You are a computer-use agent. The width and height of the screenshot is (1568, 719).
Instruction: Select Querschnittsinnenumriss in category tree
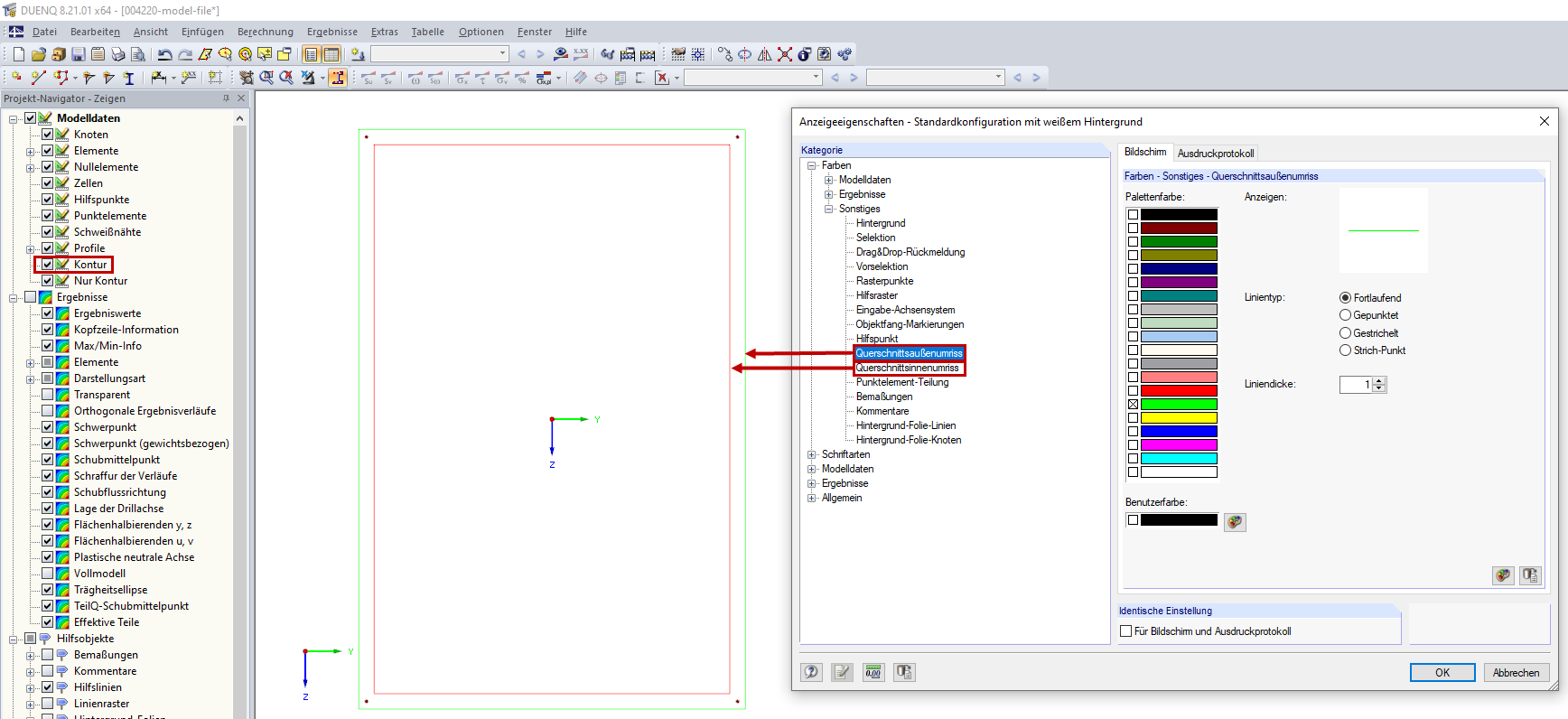click(x=908, y=368)
